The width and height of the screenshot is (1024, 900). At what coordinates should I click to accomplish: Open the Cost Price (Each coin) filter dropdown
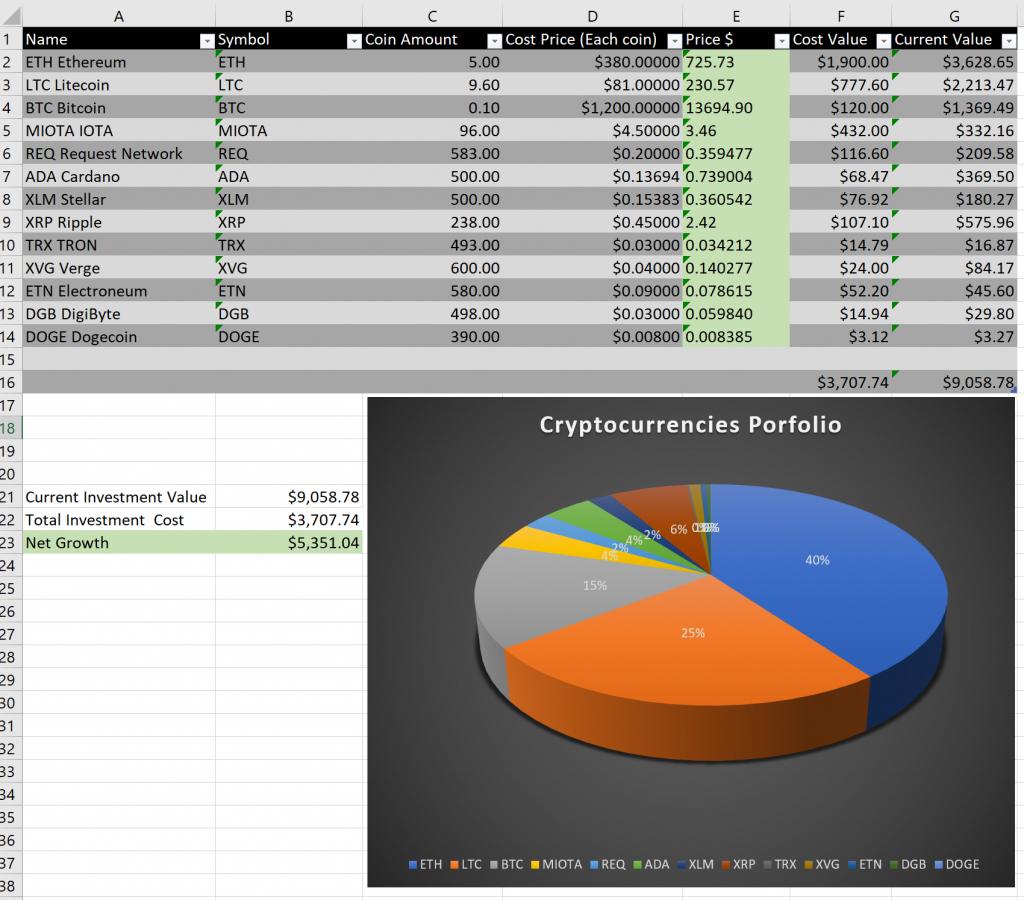point(675,40)
